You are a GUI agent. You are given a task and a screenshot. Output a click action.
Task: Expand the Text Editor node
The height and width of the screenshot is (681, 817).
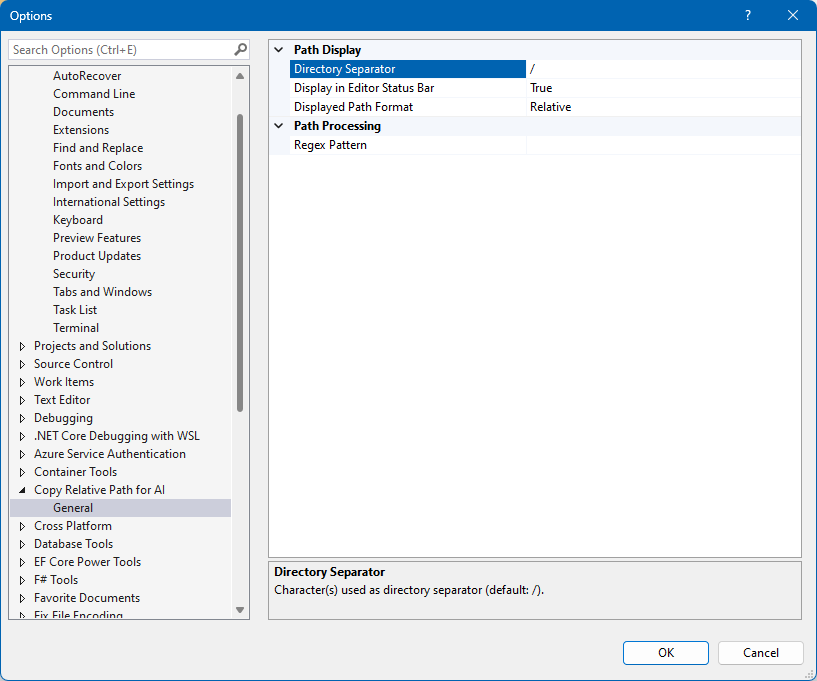point(23,400)
